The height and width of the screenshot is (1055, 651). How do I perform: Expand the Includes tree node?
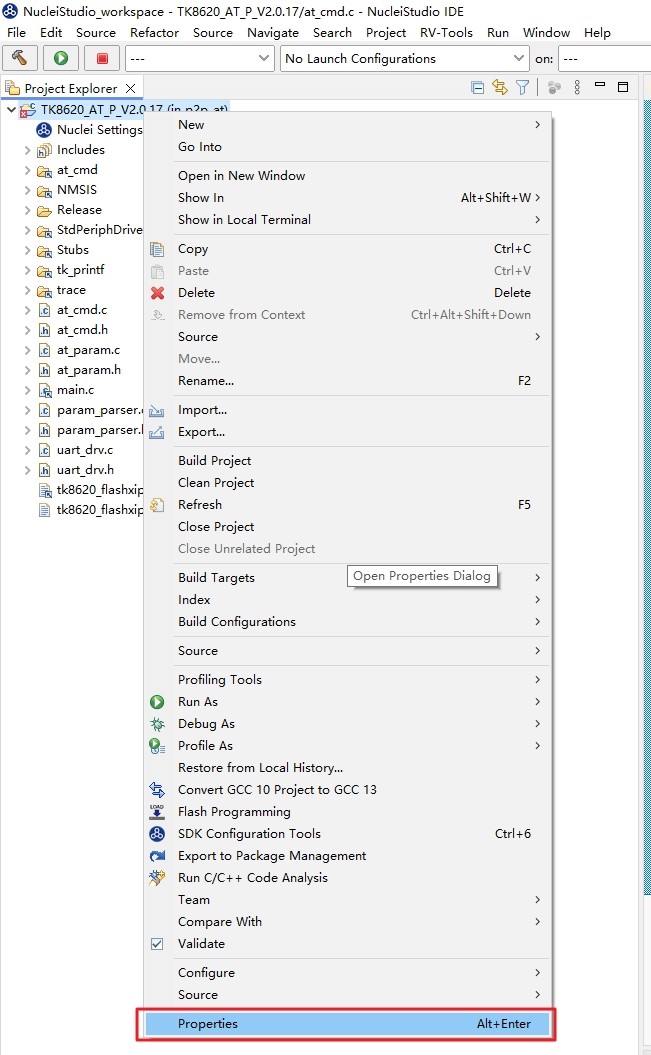tap(28, 150)
